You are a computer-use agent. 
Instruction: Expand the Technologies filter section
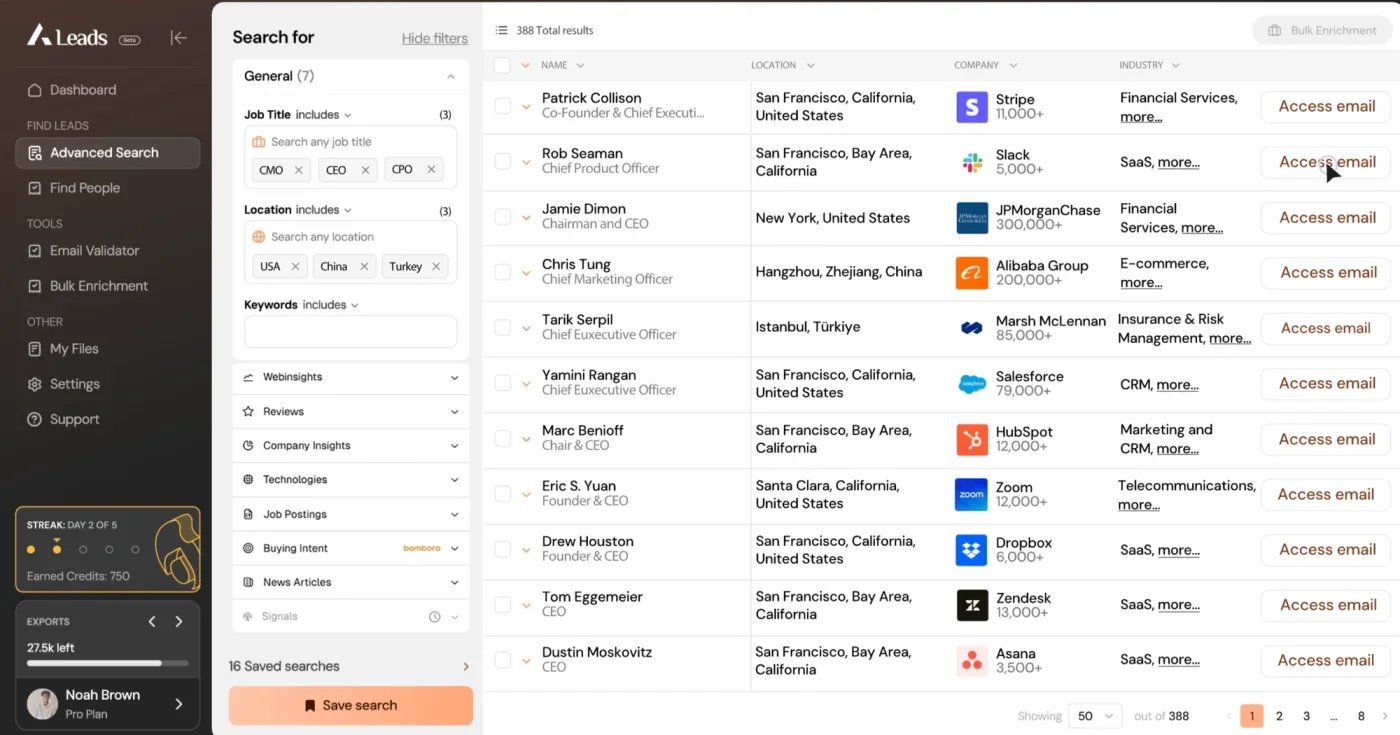click(351, 480)
